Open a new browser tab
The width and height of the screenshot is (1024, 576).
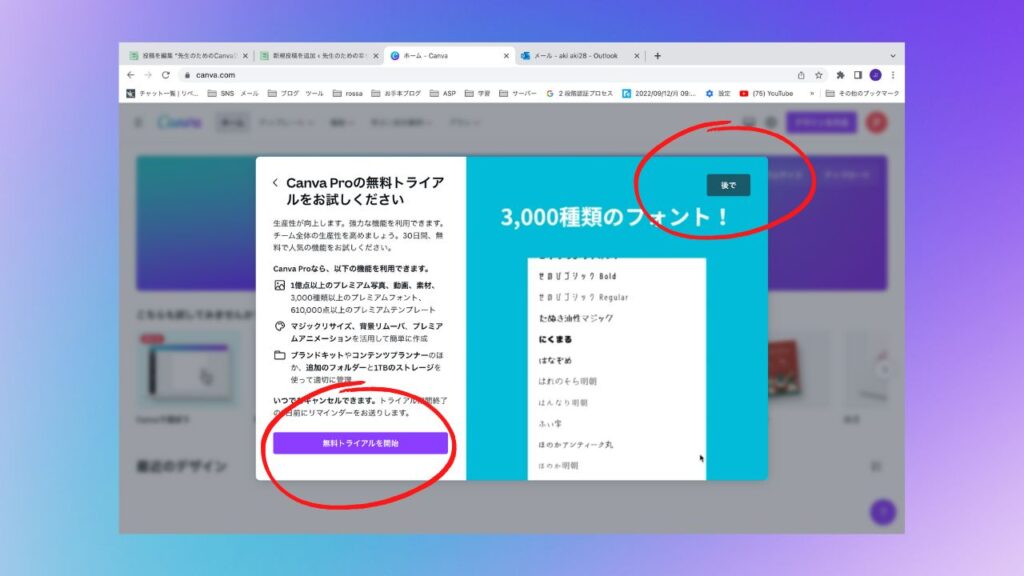coord(658,56)
